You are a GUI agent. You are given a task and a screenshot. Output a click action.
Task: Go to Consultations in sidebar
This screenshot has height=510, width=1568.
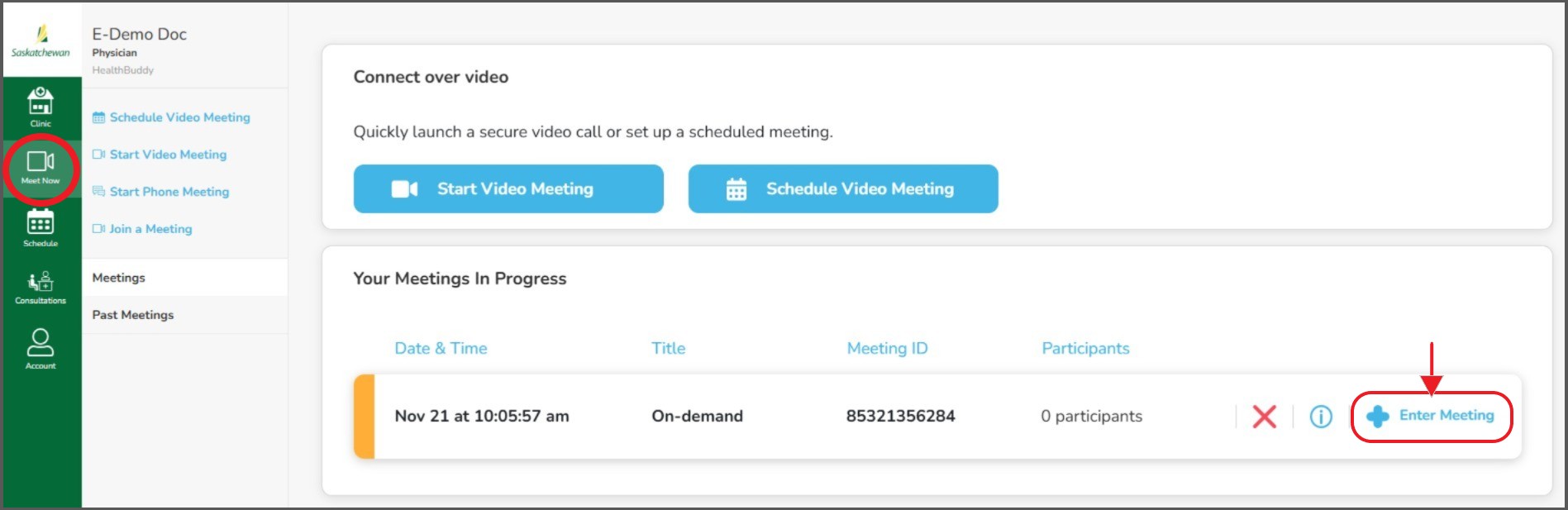(41, 287)
